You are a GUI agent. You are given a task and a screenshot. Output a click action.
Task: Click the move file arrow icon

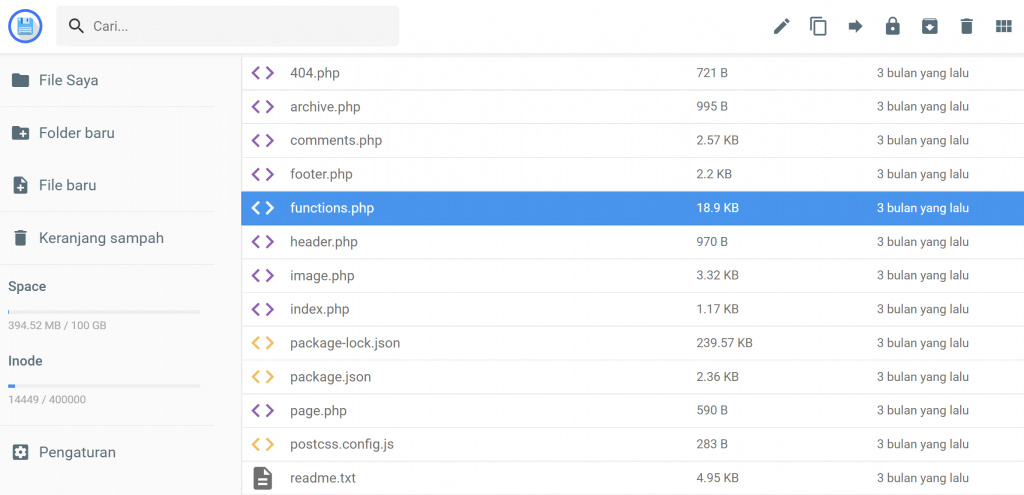click(856, 26)
